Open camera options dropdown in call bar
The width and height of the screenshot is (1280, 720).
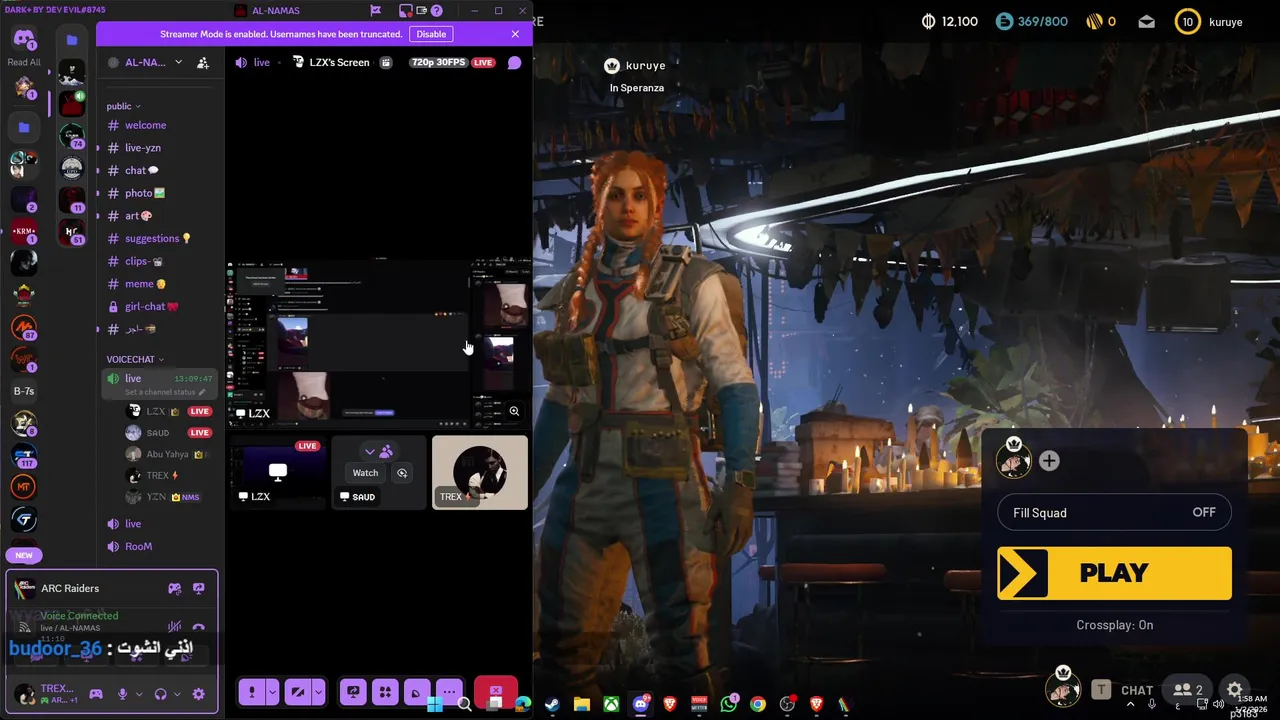[318, 691]
